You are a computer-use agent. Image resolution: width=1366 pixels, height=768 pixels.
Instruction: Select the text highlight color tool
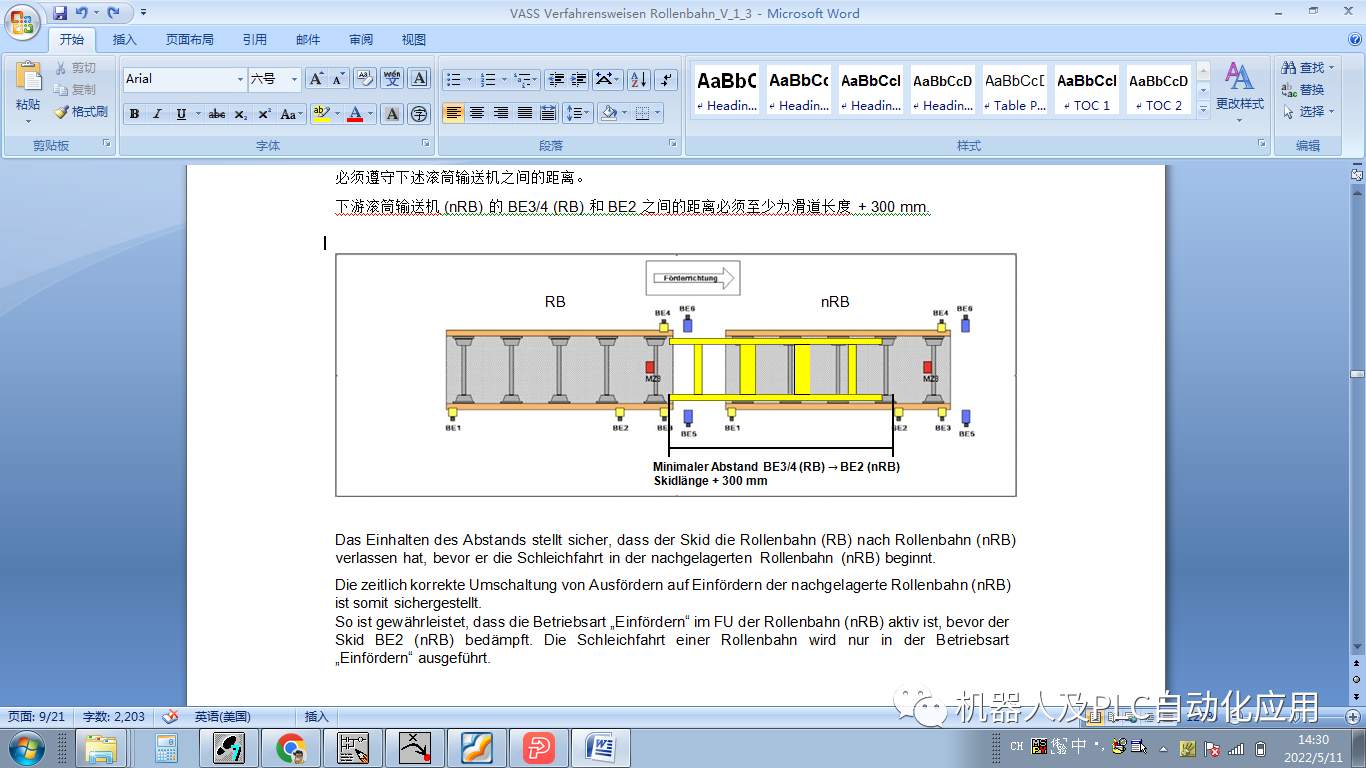click(x=320, y=112)
